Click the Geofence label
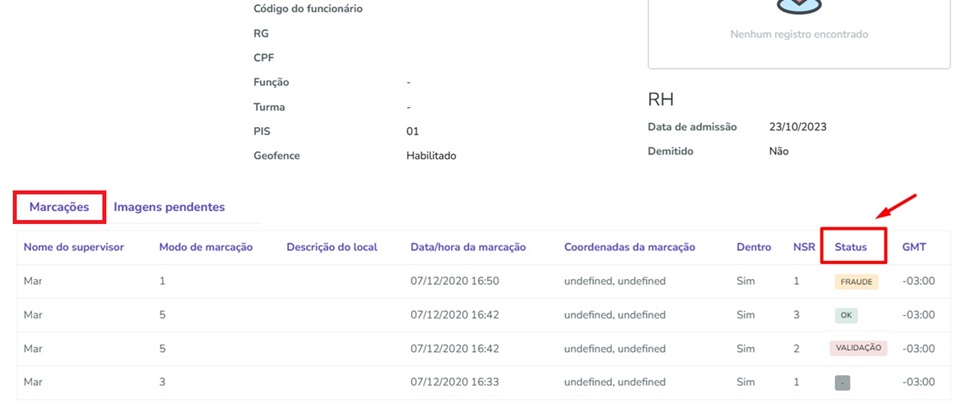Viewport: 966px width, 420px height. [x=277, y=156]
